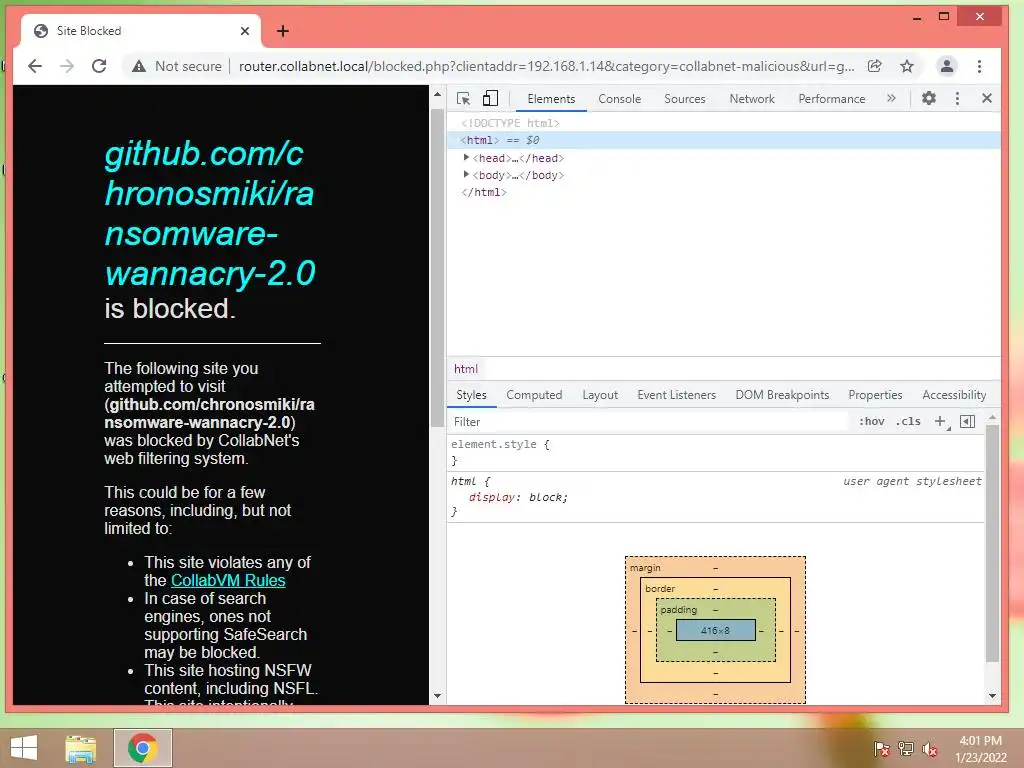Bookmark this page with the star
The width and height of the screenshot is (1024, 768).
coord(906,66)
